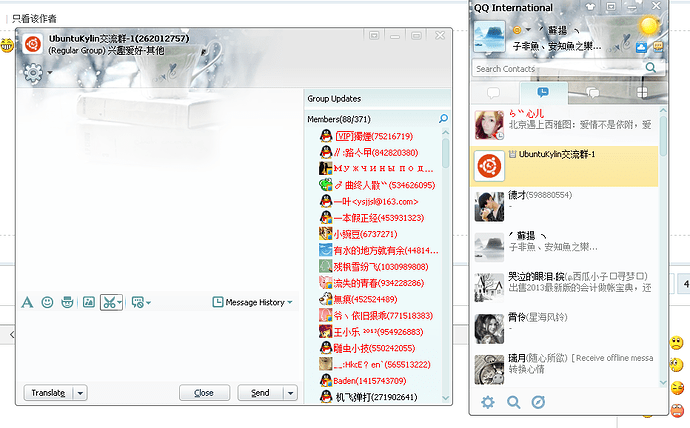
Task: Click the sun weather icon in QQ panel
Action: pos(650,26)
